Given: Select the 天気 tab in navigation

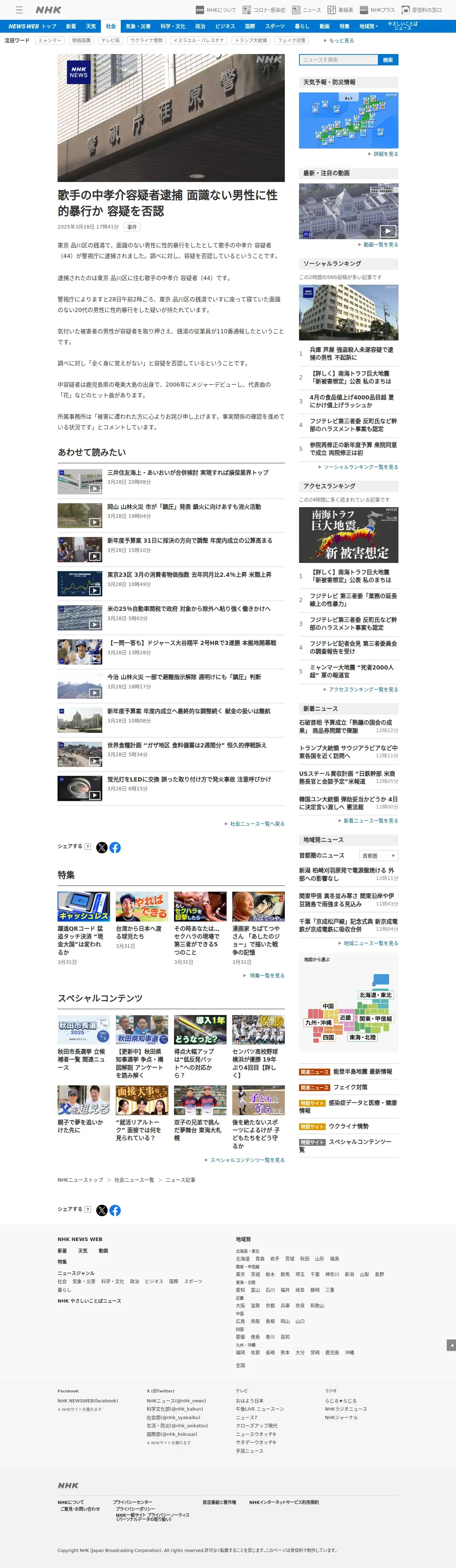Looking at the screenshot, I should (x=91, y=26).
